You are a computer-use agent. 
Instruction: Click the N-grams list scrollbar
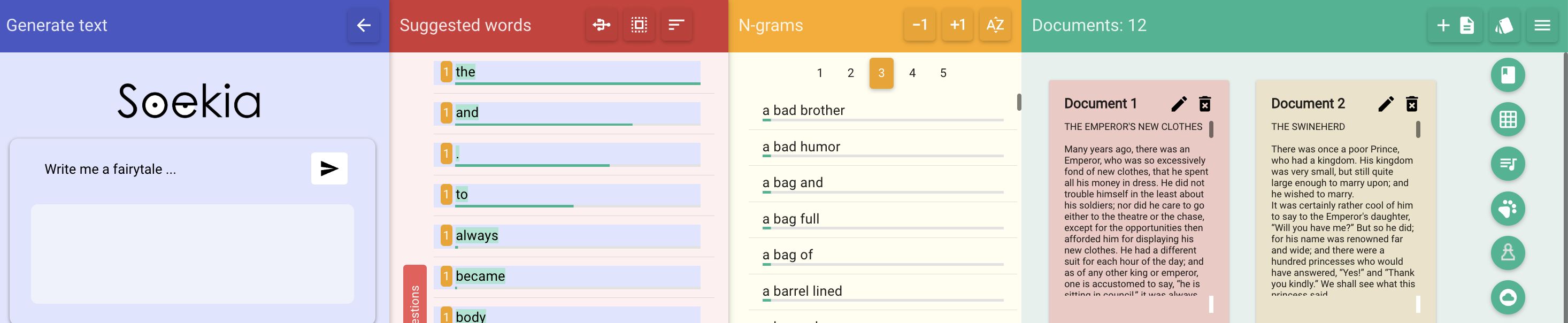coord(1018,102)
